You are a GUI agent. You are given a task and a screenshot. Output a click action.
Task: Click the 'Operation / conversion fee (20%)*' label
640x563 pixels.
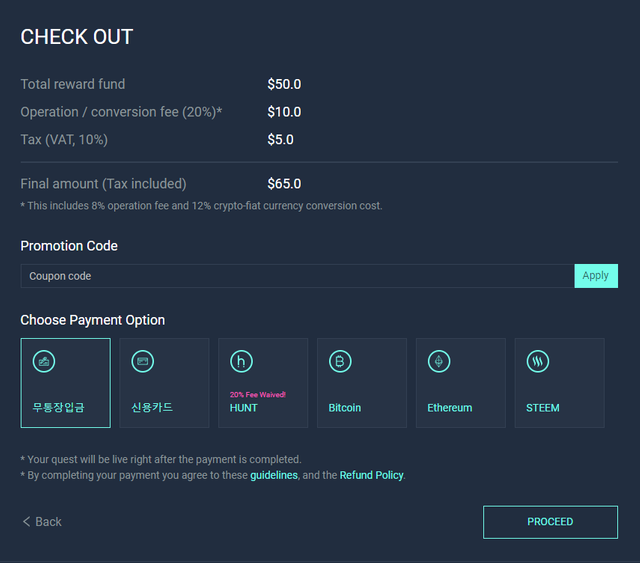[x=121, y=112]
